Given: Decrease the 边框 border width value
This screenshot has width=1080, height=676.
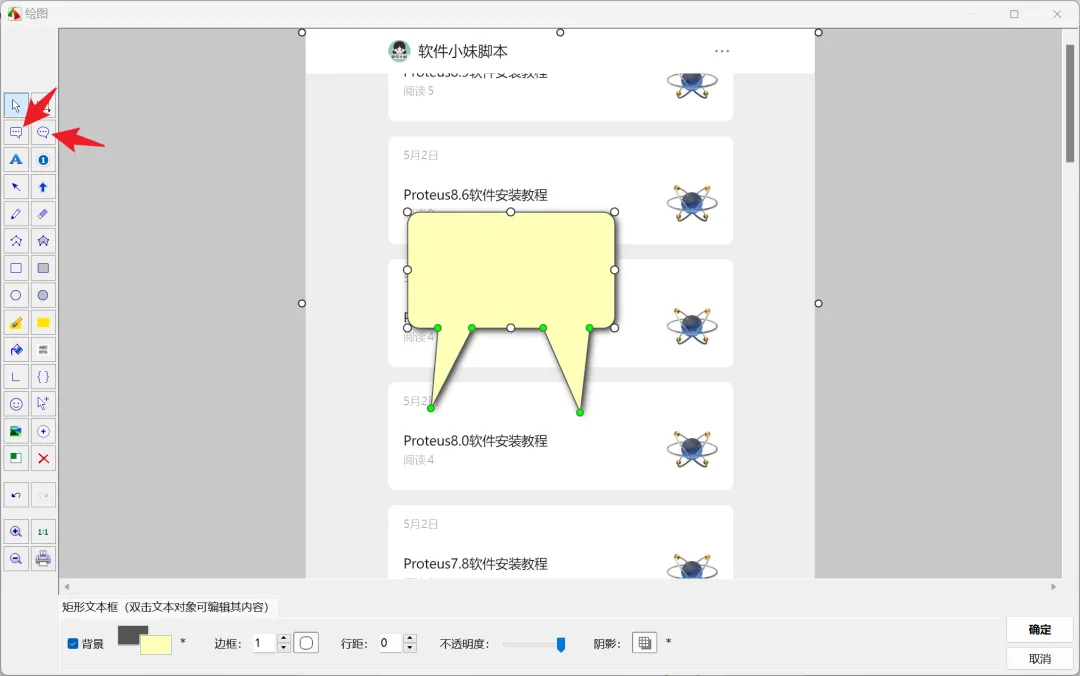Looking at the screenshot, I should tap(284, 648).
